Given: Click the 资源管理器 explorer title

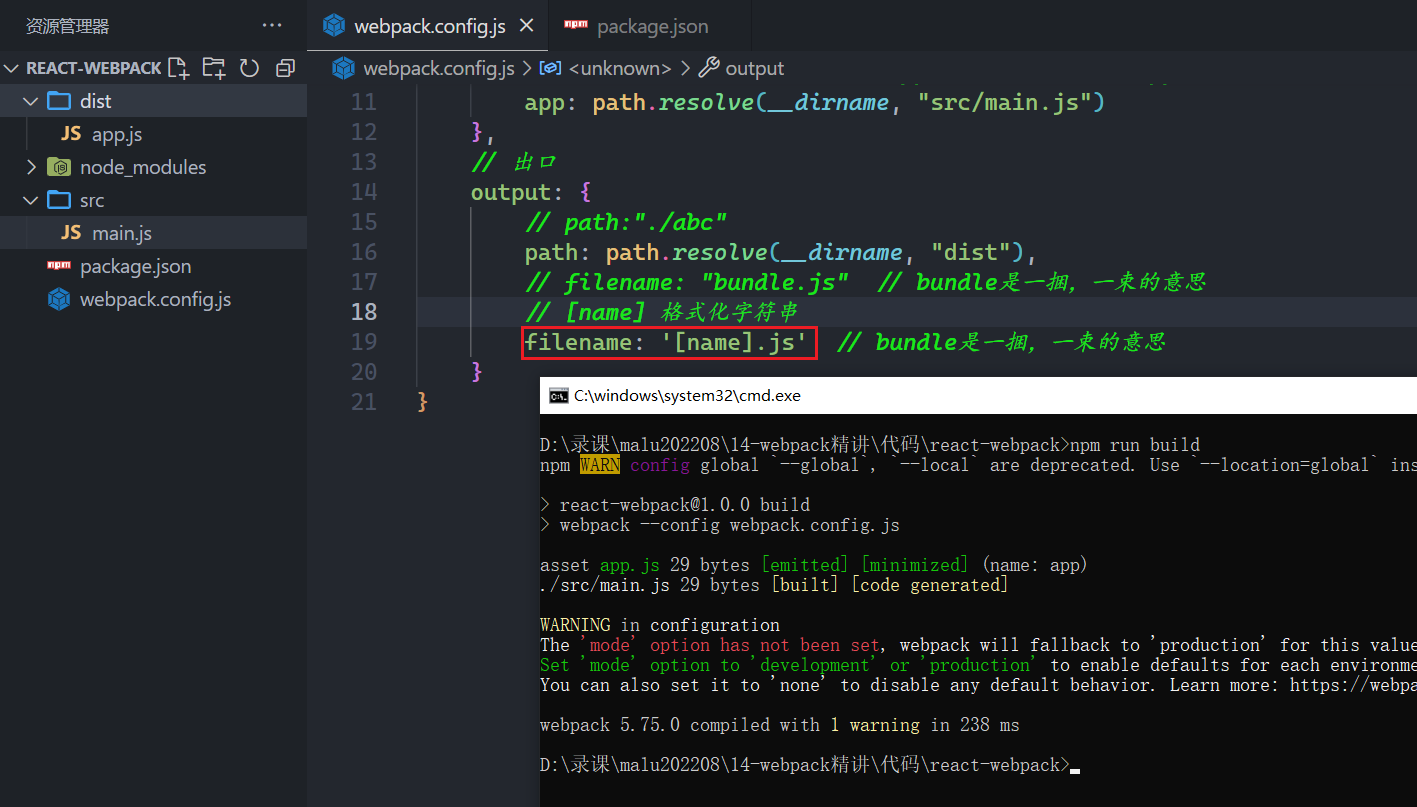Looking at the screenshot, I should (67, 26).
